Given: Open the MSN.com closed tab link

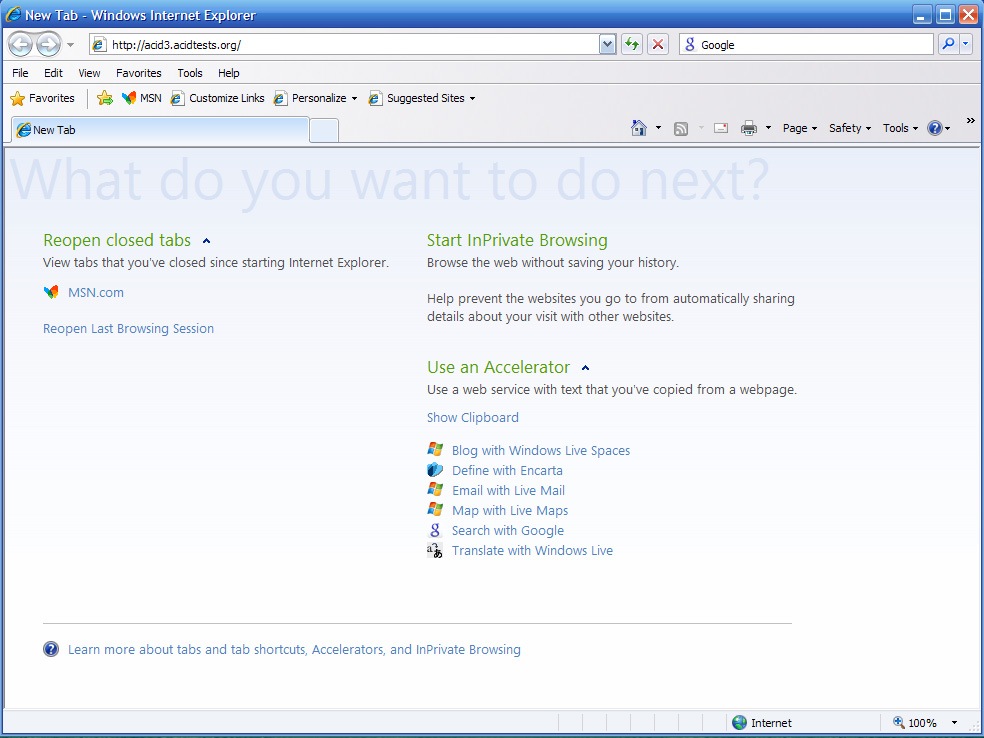Looking at the screenshot, I should 96,292.
